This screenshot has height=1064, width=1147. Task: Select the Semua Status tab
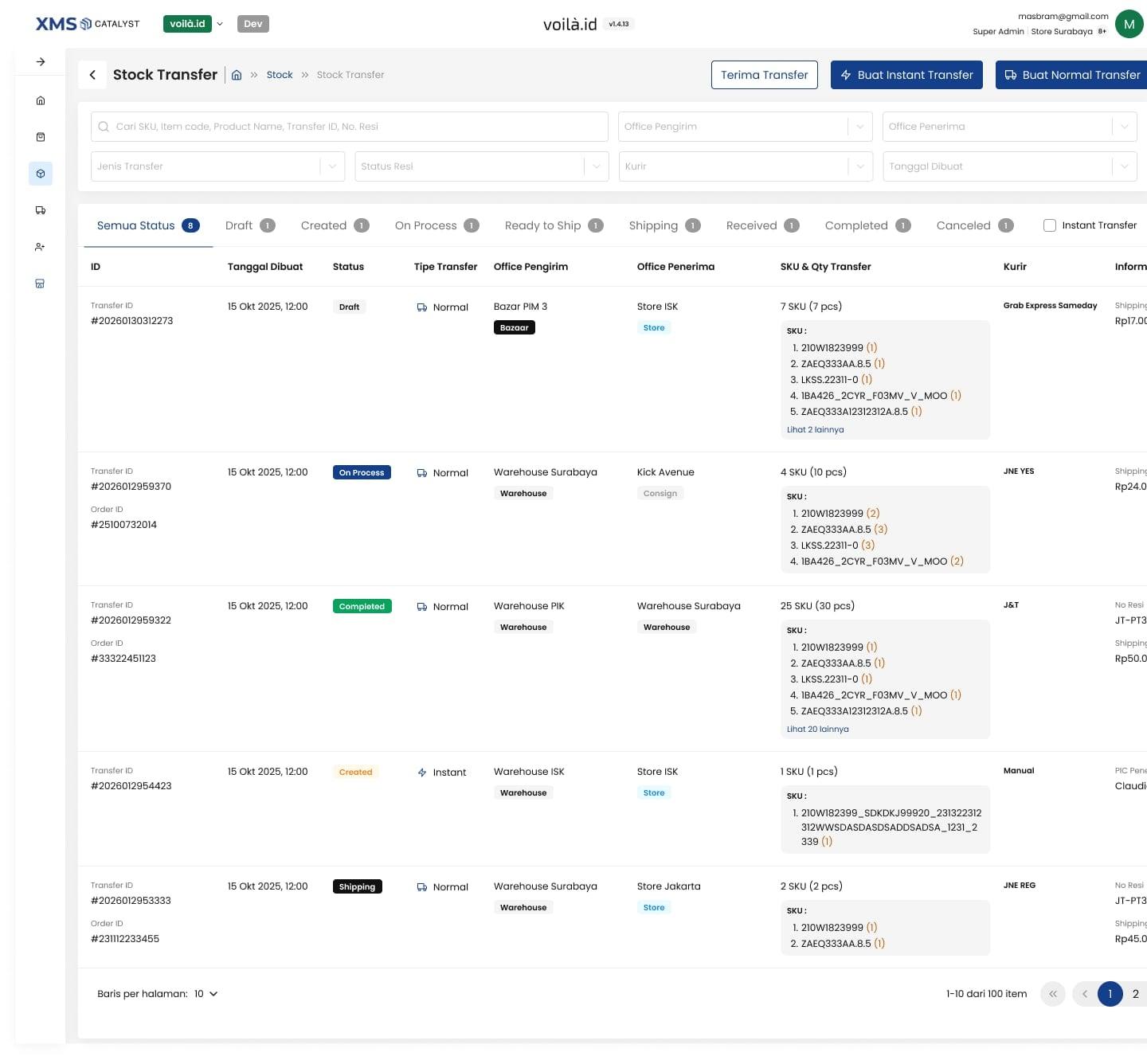tap(148, 225)
